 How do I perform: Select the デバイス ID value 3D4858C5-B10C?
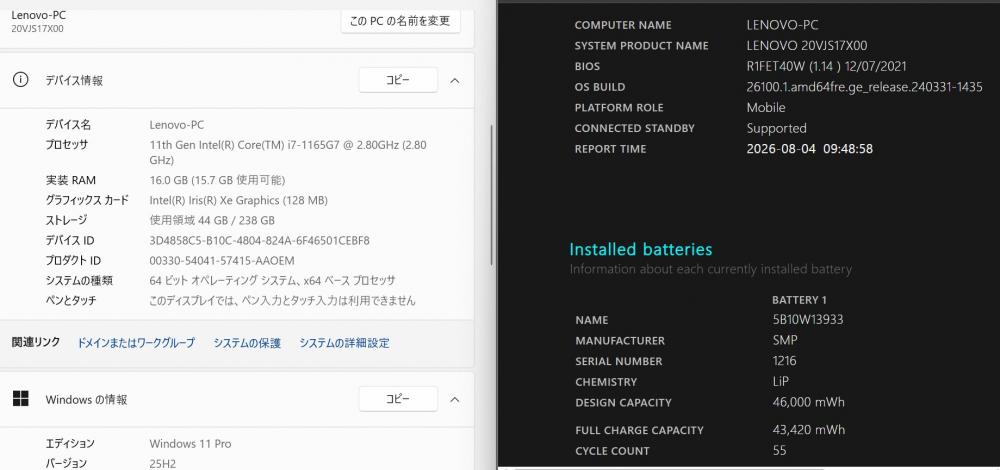click(x=259, y=240)
